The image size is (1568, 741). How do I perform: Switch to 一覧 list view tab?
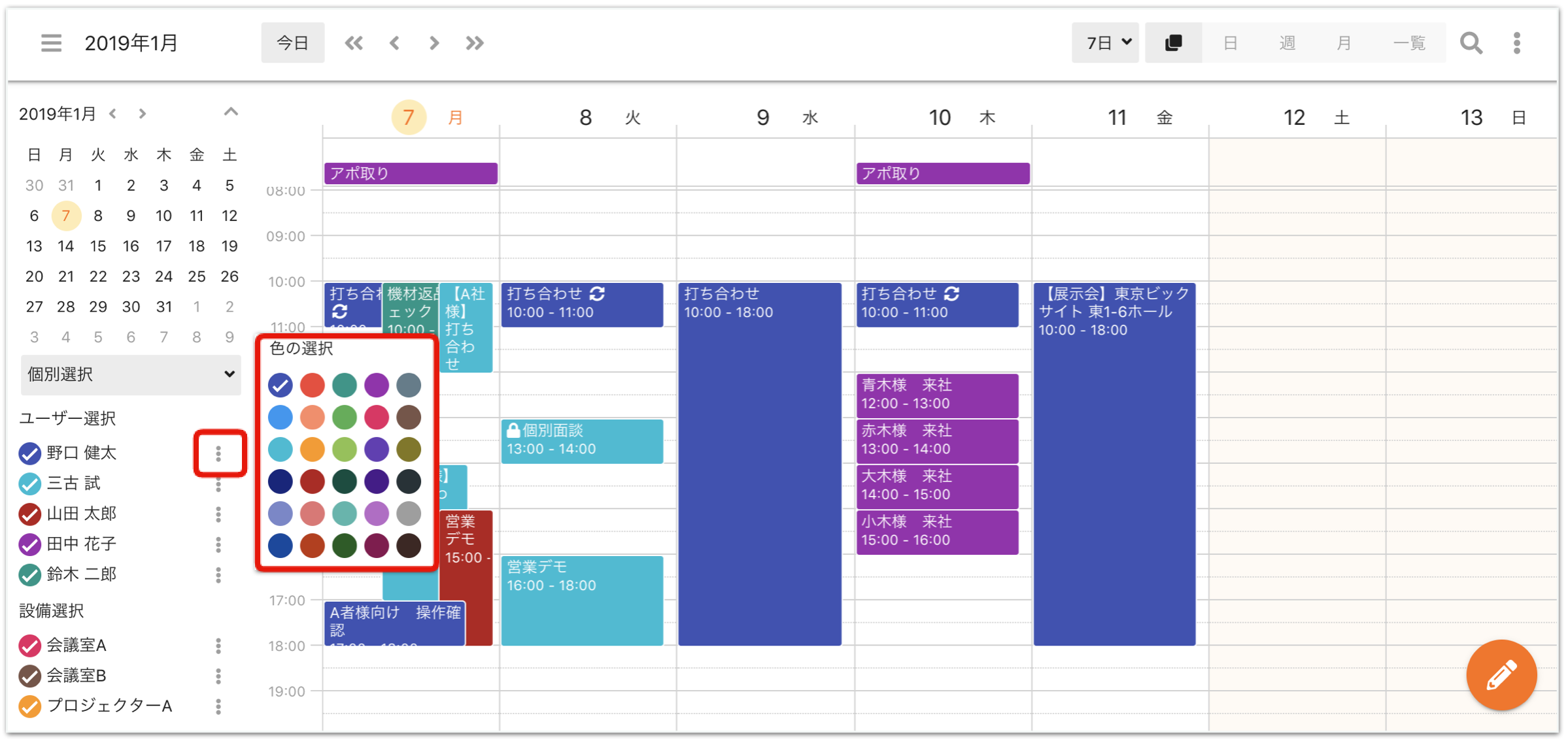tap(1409, 43)
